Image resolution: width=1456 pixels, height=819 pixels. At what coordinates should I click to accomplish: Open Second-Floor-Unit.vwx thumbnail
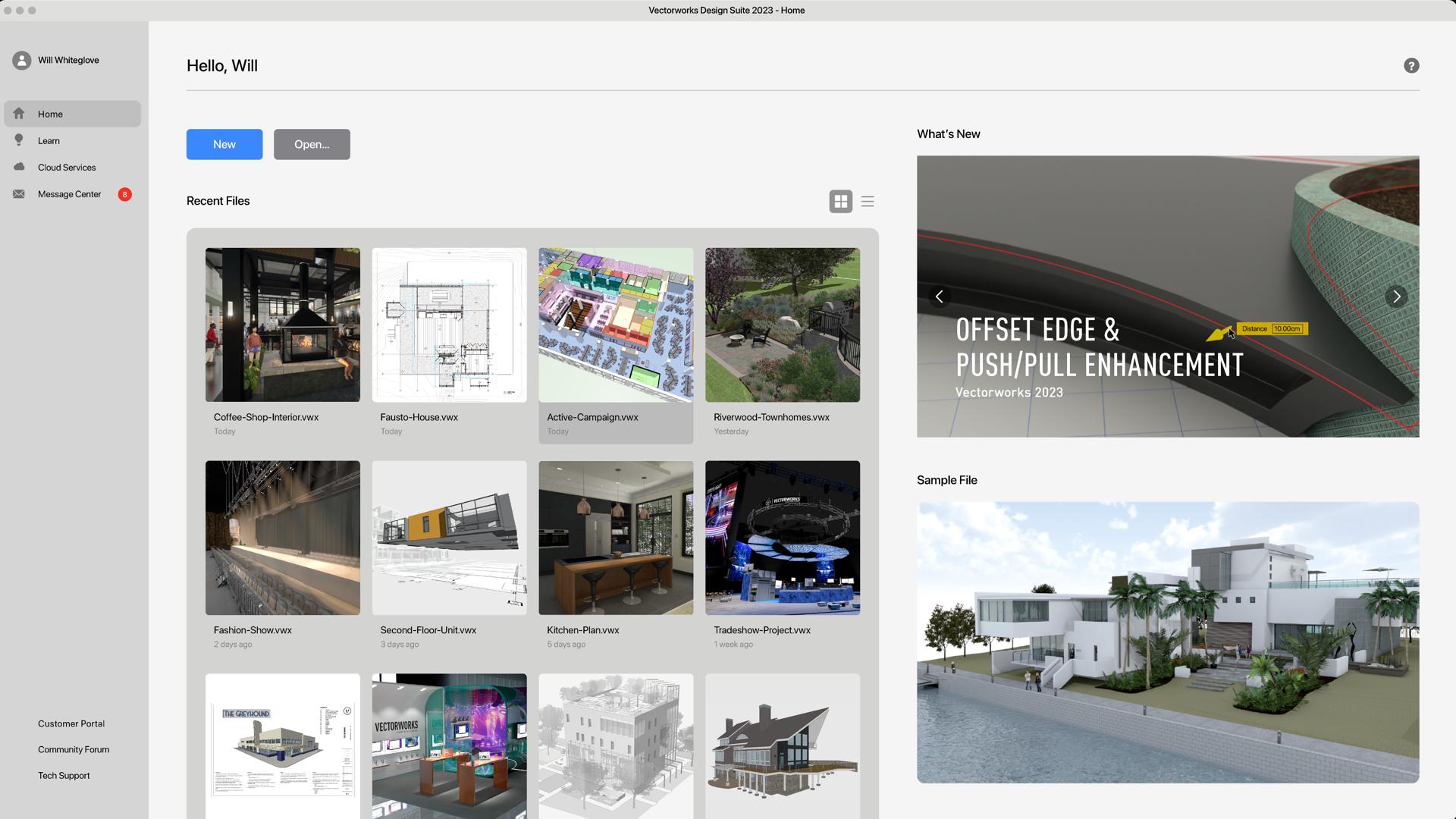point(449,538)
